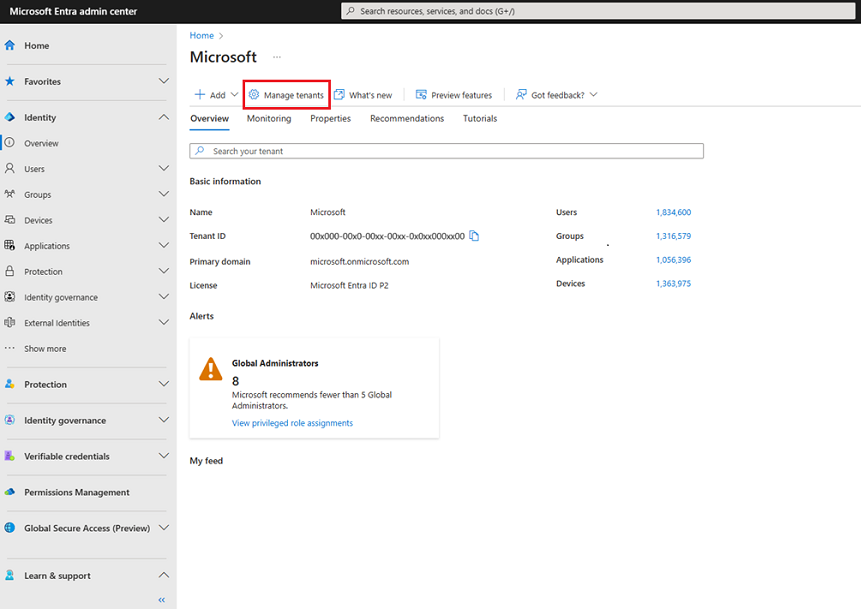The height and width of the screenshot is (609, 861).
Task: Expand the Devices submenu chevron
Action: 164,220
